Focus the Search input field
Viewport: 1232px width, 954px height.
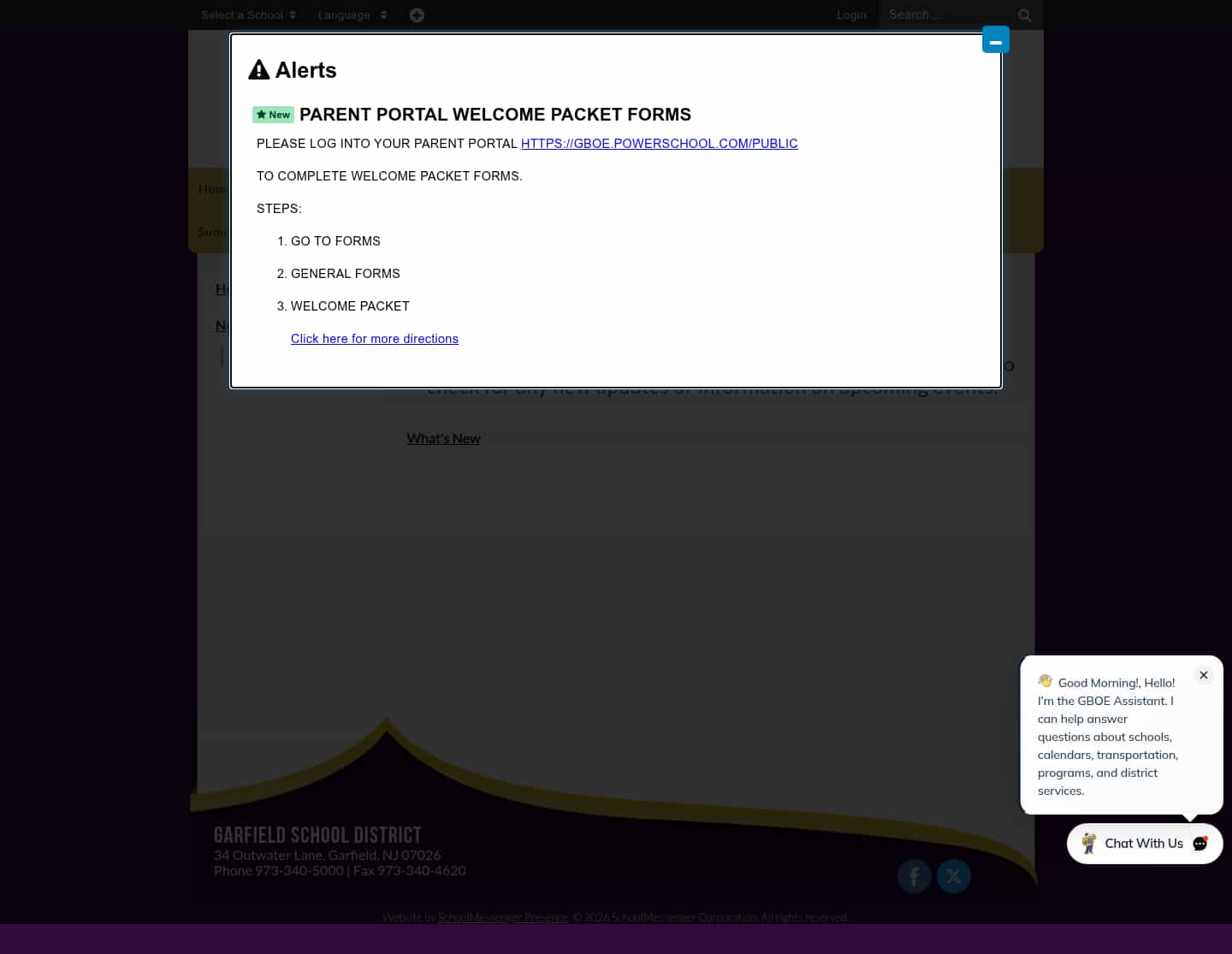(948, 15)
